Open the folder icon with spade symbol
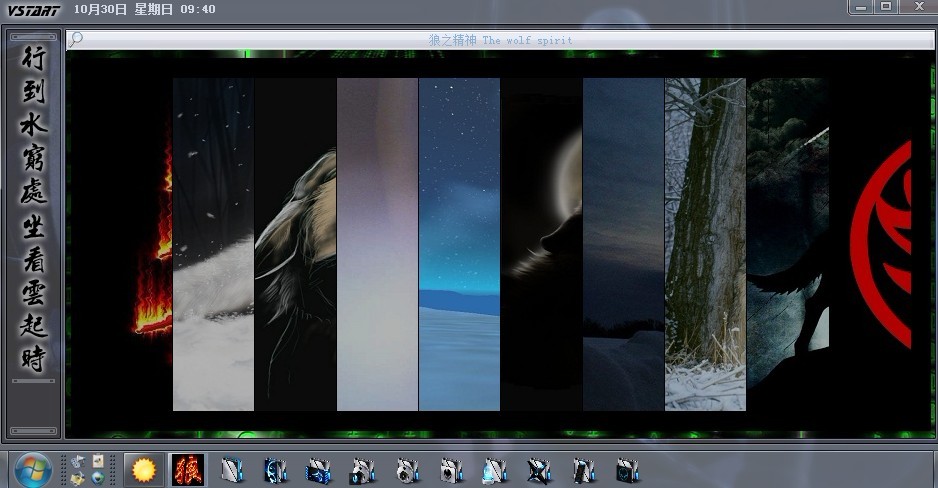 click(x=452, y=469)
